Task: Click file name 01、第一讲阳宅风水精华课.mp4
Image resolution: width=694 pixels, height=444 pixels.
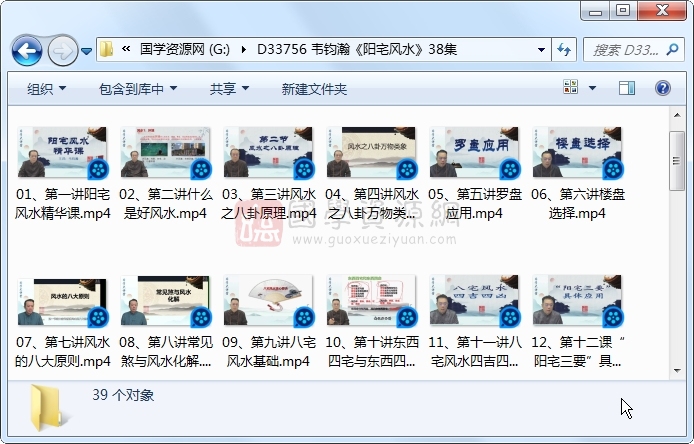Action: point(62,204)
